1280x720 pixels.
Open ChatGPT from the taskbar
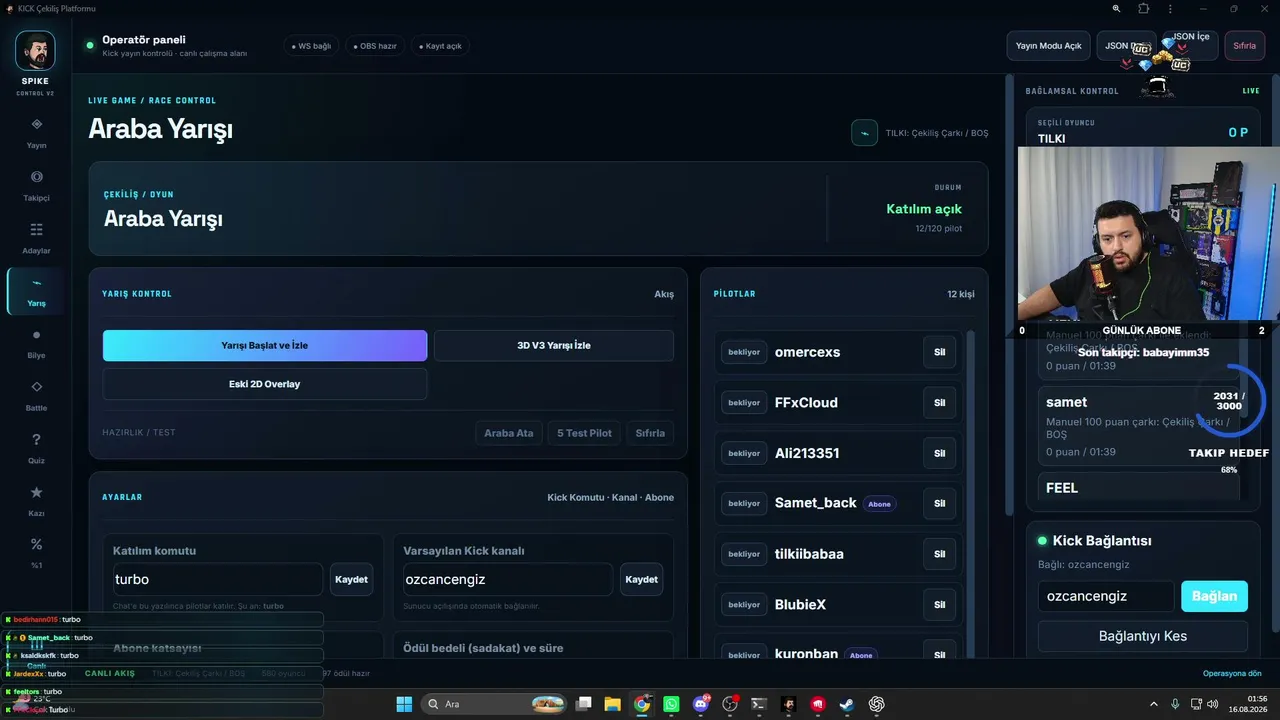click(x=877, y=704)
